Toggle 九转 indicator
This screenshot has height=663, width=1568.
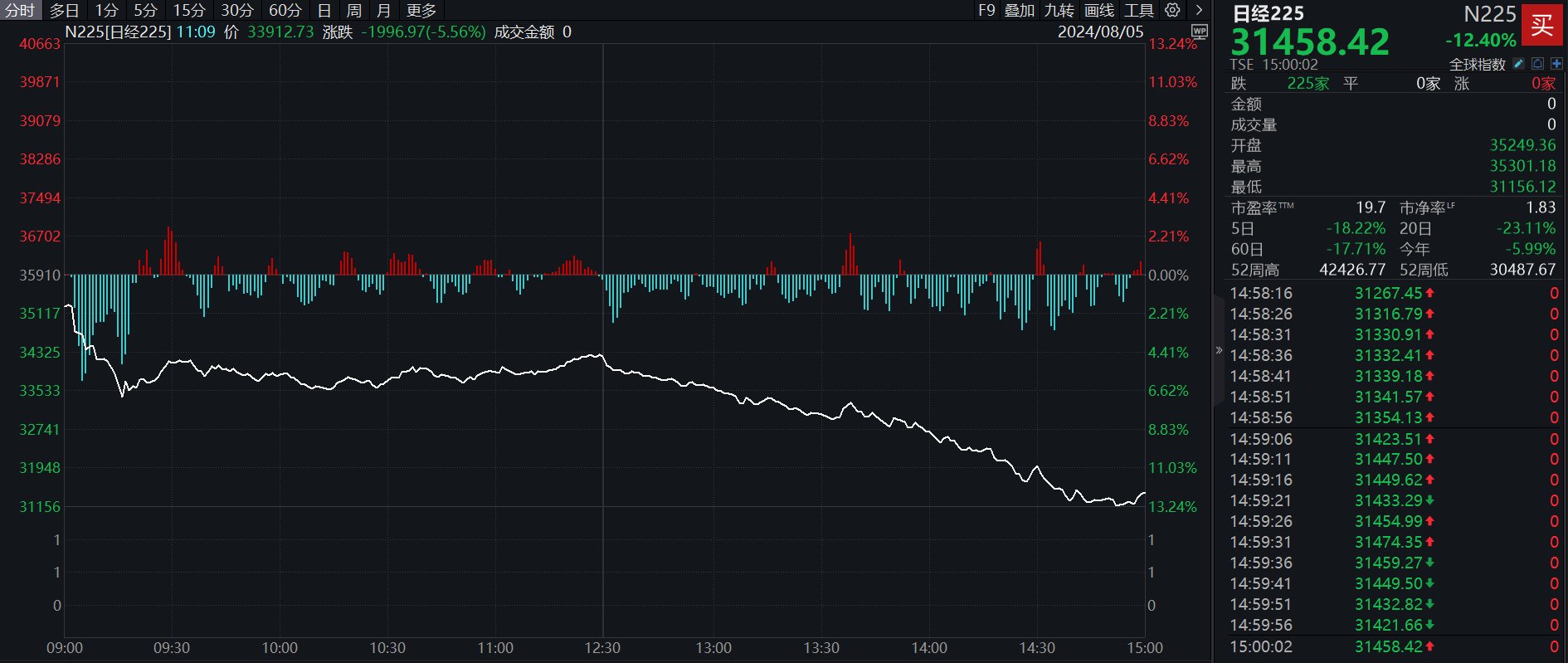1059,10
